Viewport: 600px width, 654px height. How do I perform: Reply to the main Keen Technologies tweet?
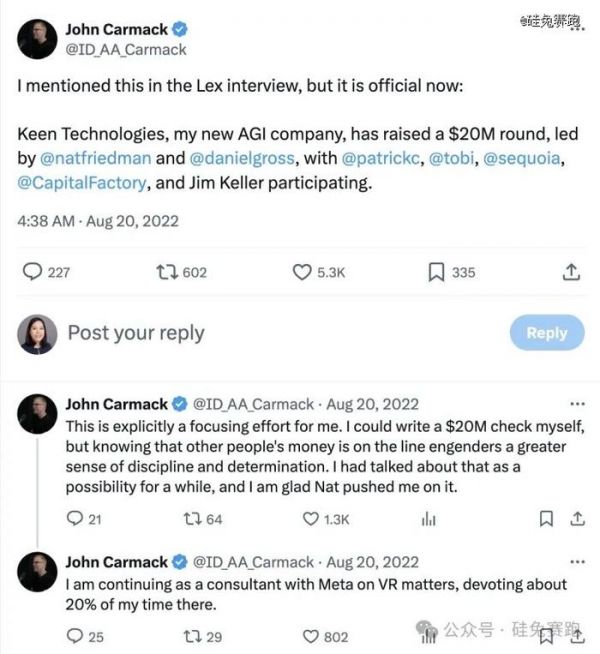click(x=33, y=271)
